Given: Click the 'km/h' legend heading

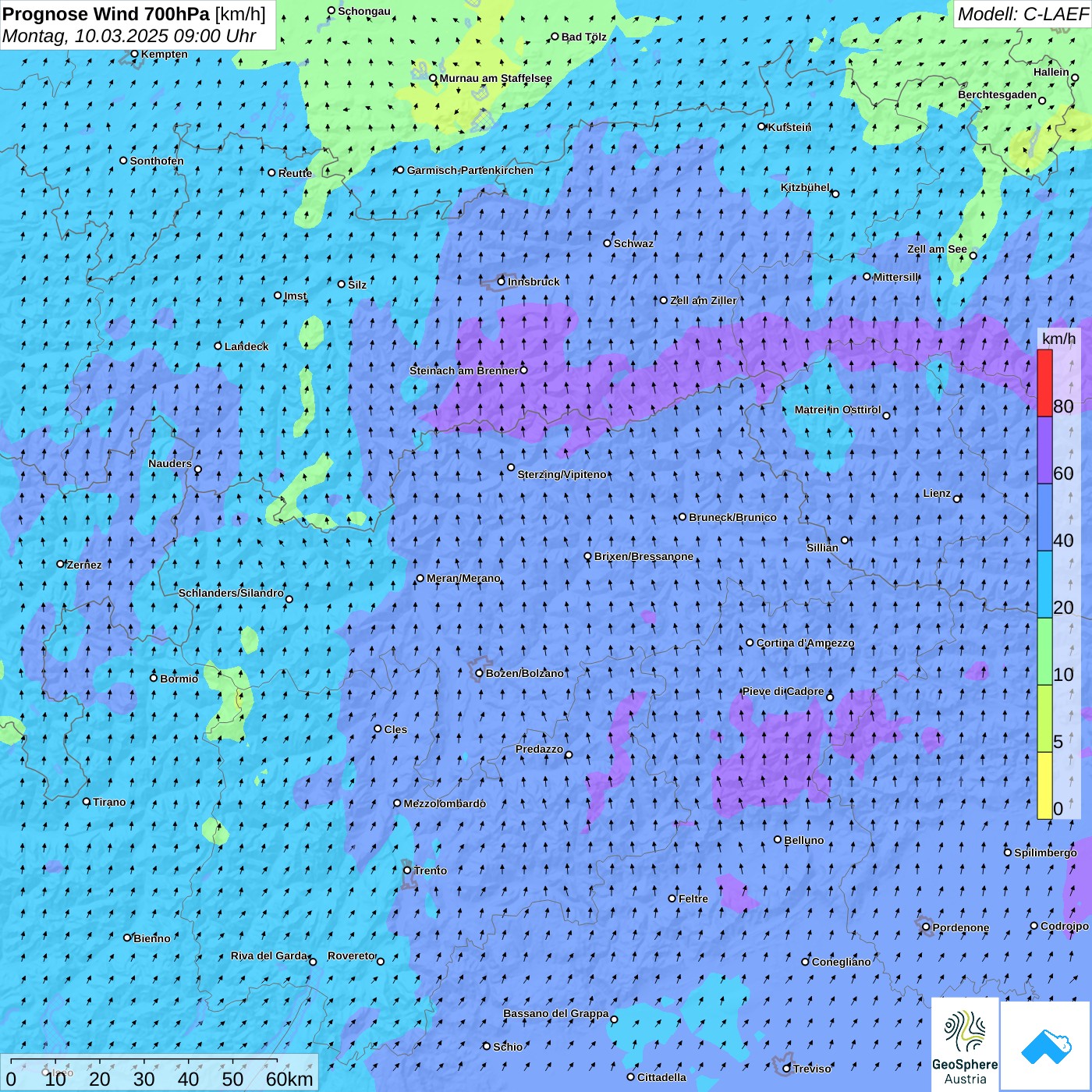Looking at the screenshot, I should click(1058, 338).
